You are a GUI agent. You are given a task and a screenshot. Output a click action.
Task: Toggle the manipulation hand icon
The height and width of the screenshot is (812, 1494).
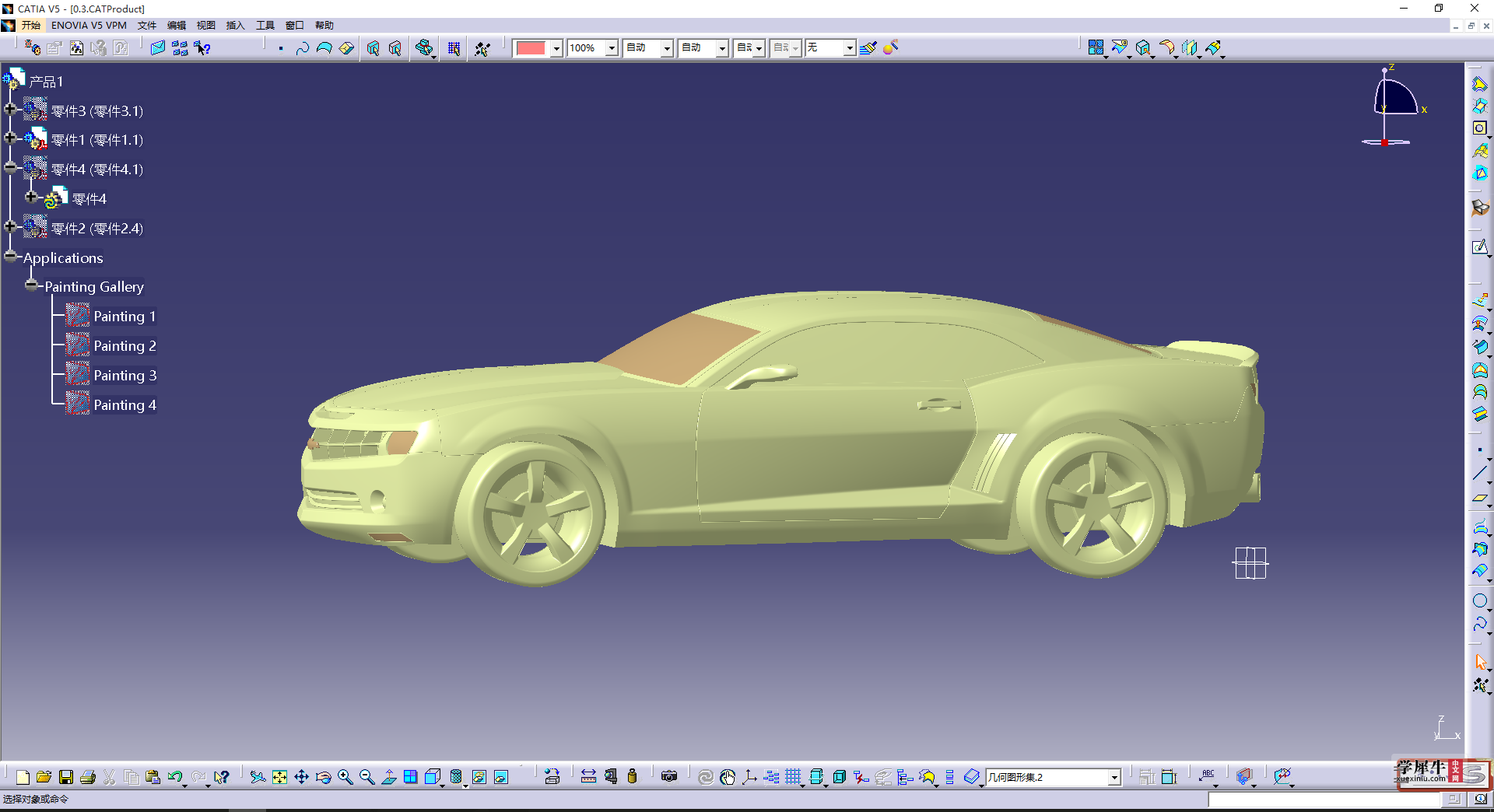click(728, 777)
